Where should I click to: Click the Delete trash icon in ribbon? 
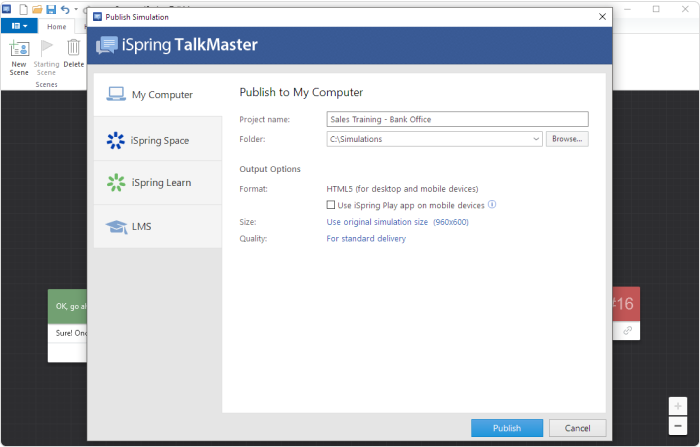click(74, 47)
